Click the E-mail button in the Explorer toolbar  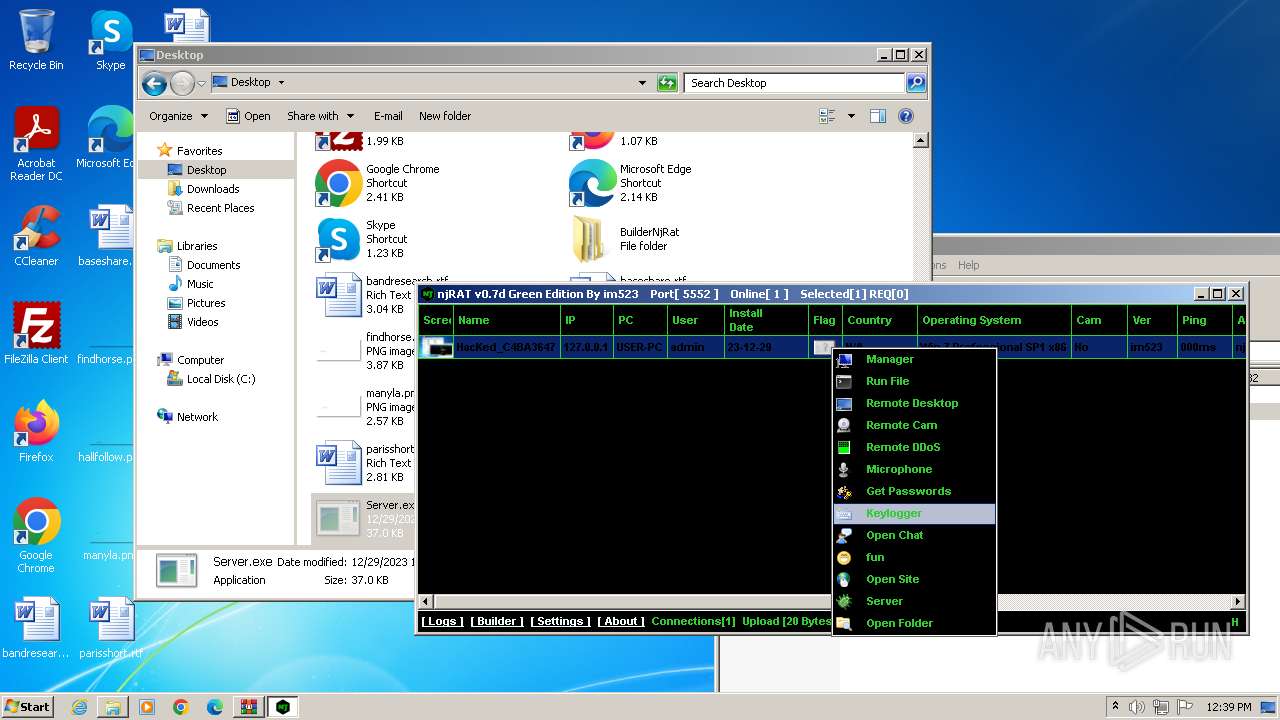coord(388,116)
